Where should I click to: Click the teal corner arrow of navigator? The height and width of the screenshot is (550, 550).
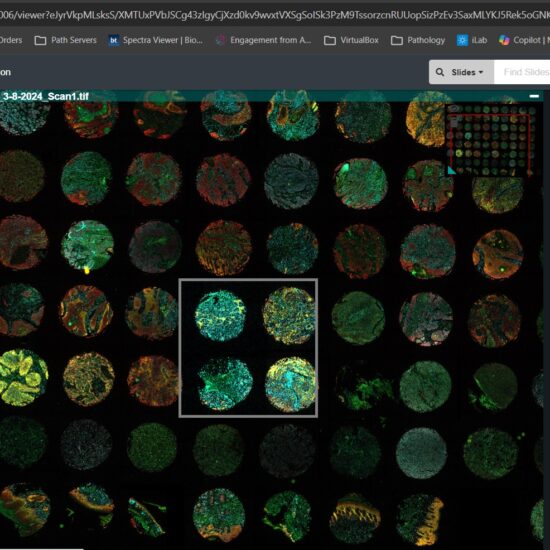tap(452, 170)
